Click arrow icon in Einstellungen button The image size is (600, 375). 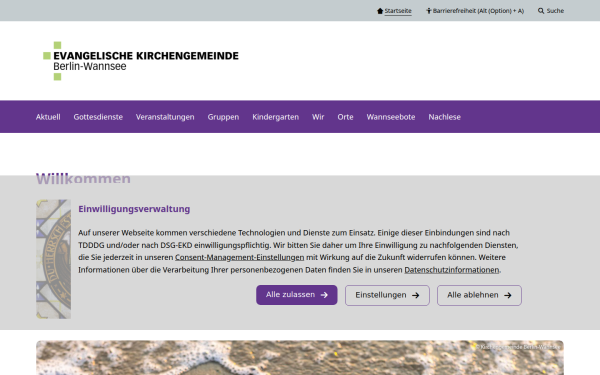pyautogui.click(x=416, y=295)
